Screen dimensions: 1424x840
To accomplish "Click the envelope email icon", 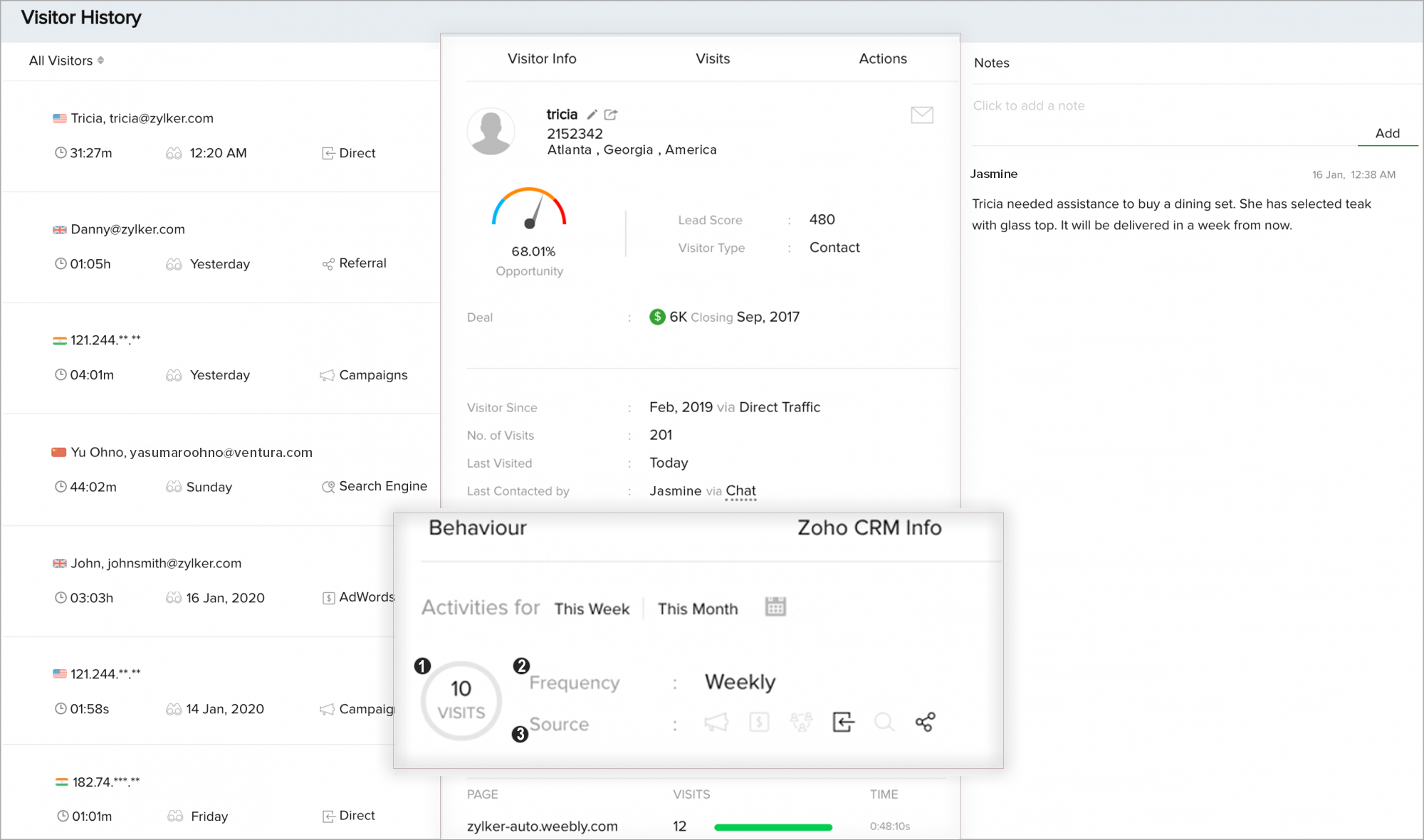I will [922, 115].
